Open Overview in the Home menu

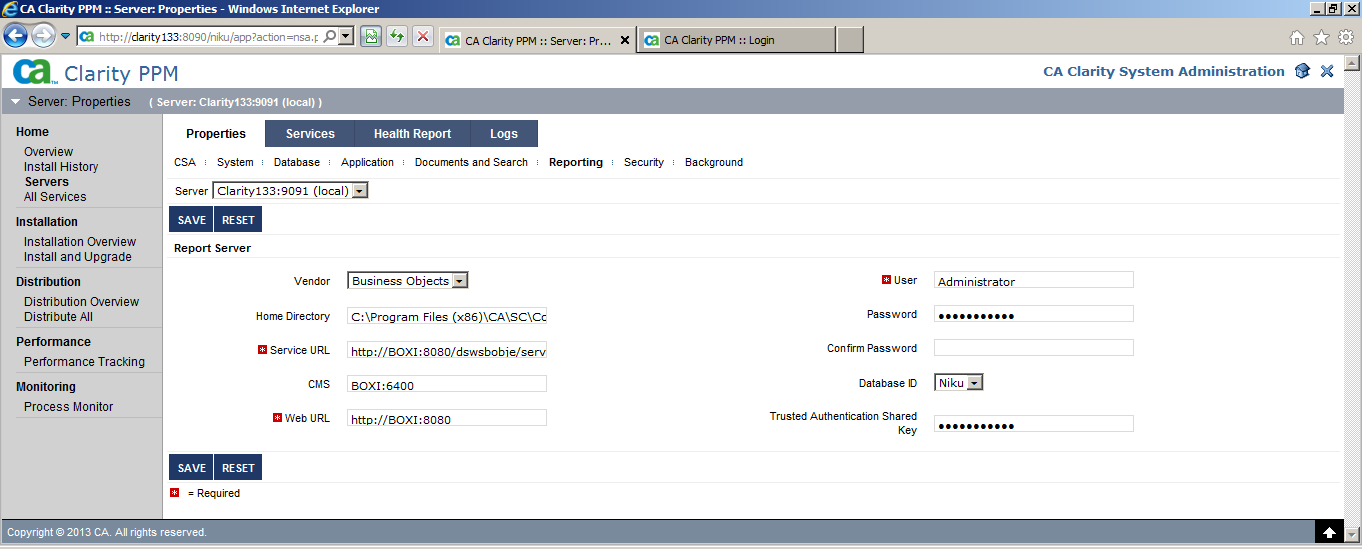click(x=48, y=152)
